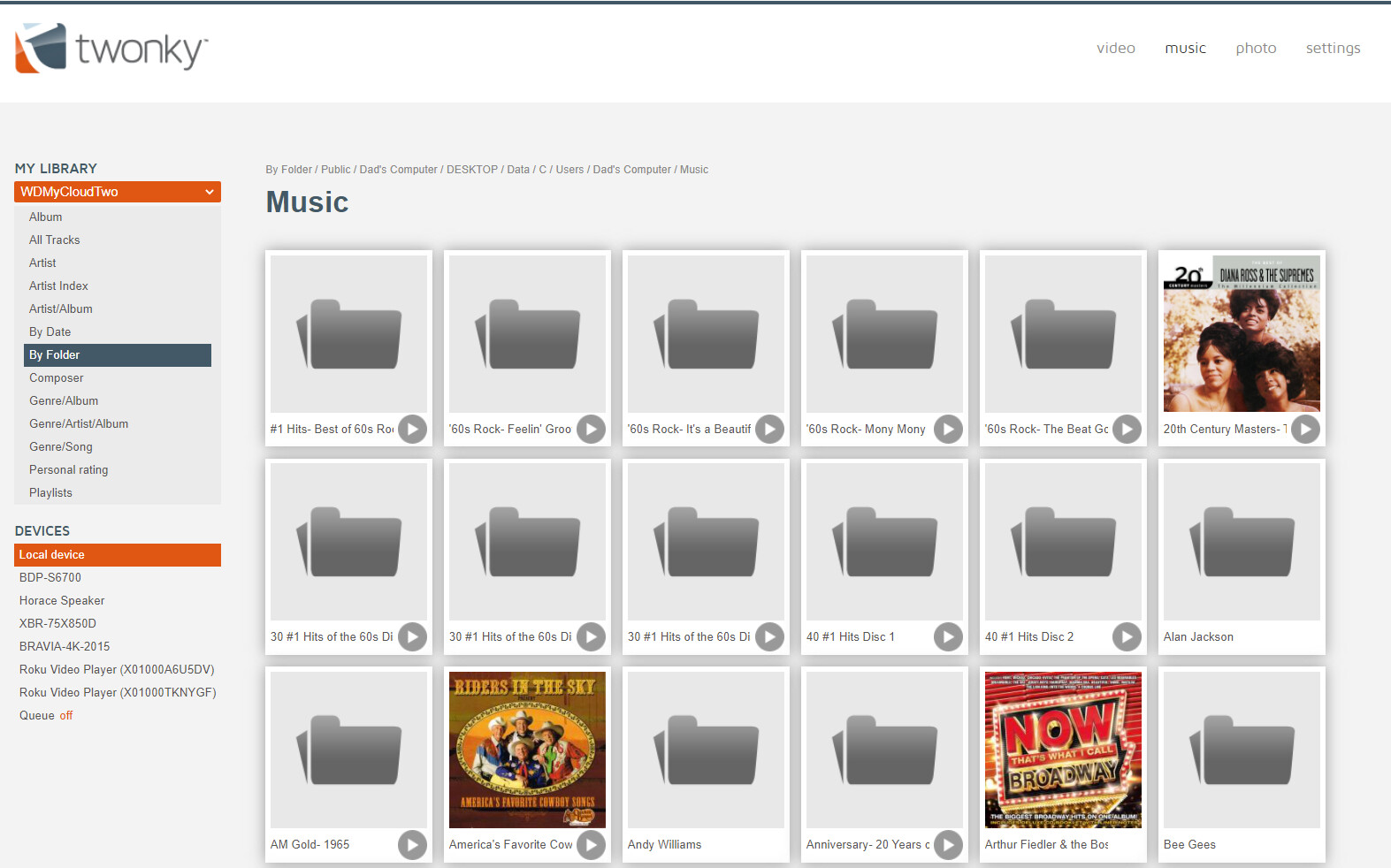This screenshot has height=868, width=1391.
Task: Toggle the Queue off switch
Action: tap(66, 716)
